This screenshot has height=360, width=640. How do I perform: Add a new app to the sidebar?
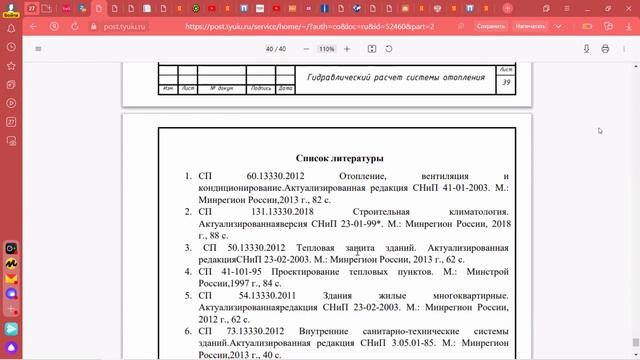click(11, 309)
